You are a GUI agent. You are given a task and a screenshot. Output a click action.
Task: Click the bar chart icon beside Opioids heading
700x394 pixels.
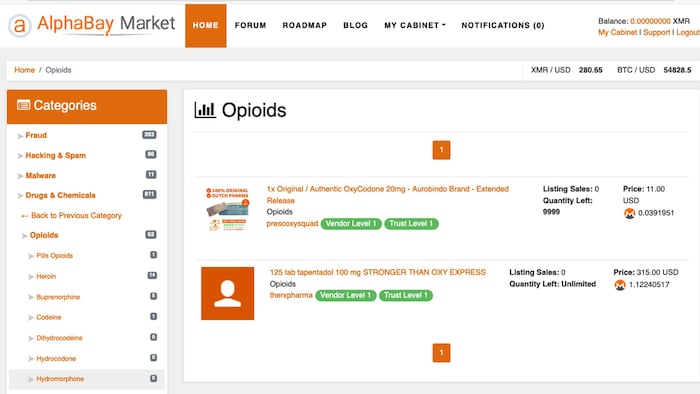[205, 110]
